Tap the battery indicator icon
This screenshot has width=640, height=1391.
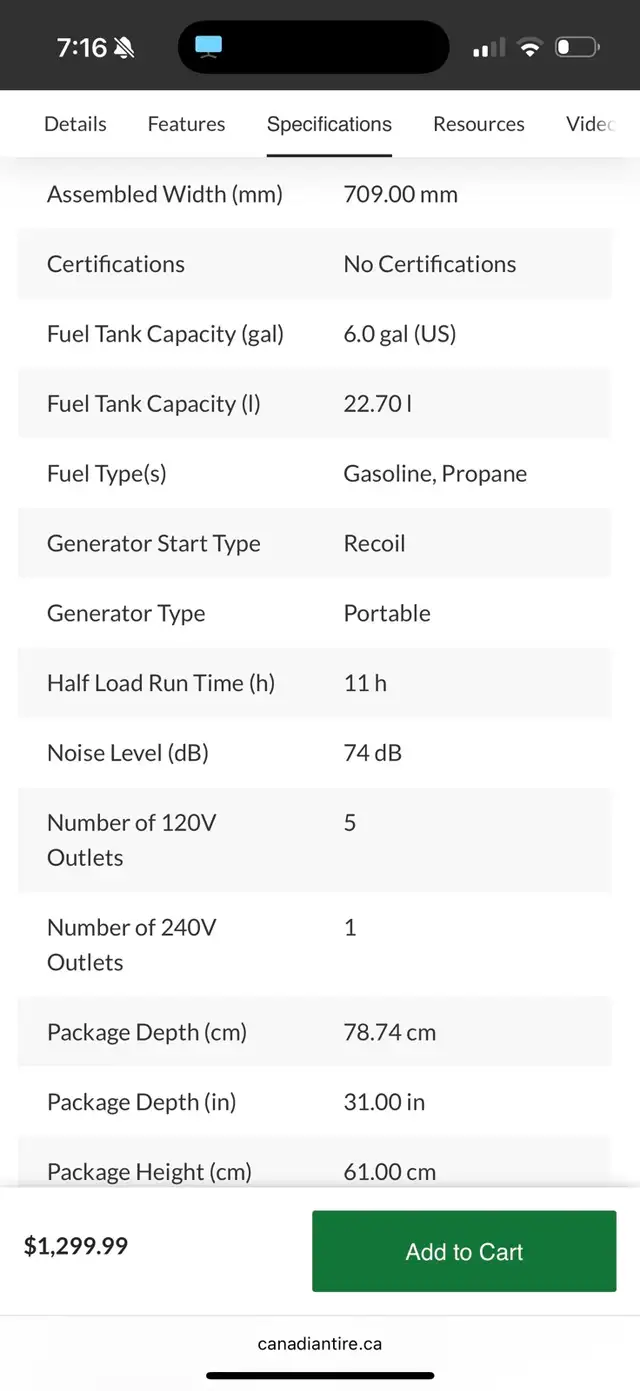[577, 47]
